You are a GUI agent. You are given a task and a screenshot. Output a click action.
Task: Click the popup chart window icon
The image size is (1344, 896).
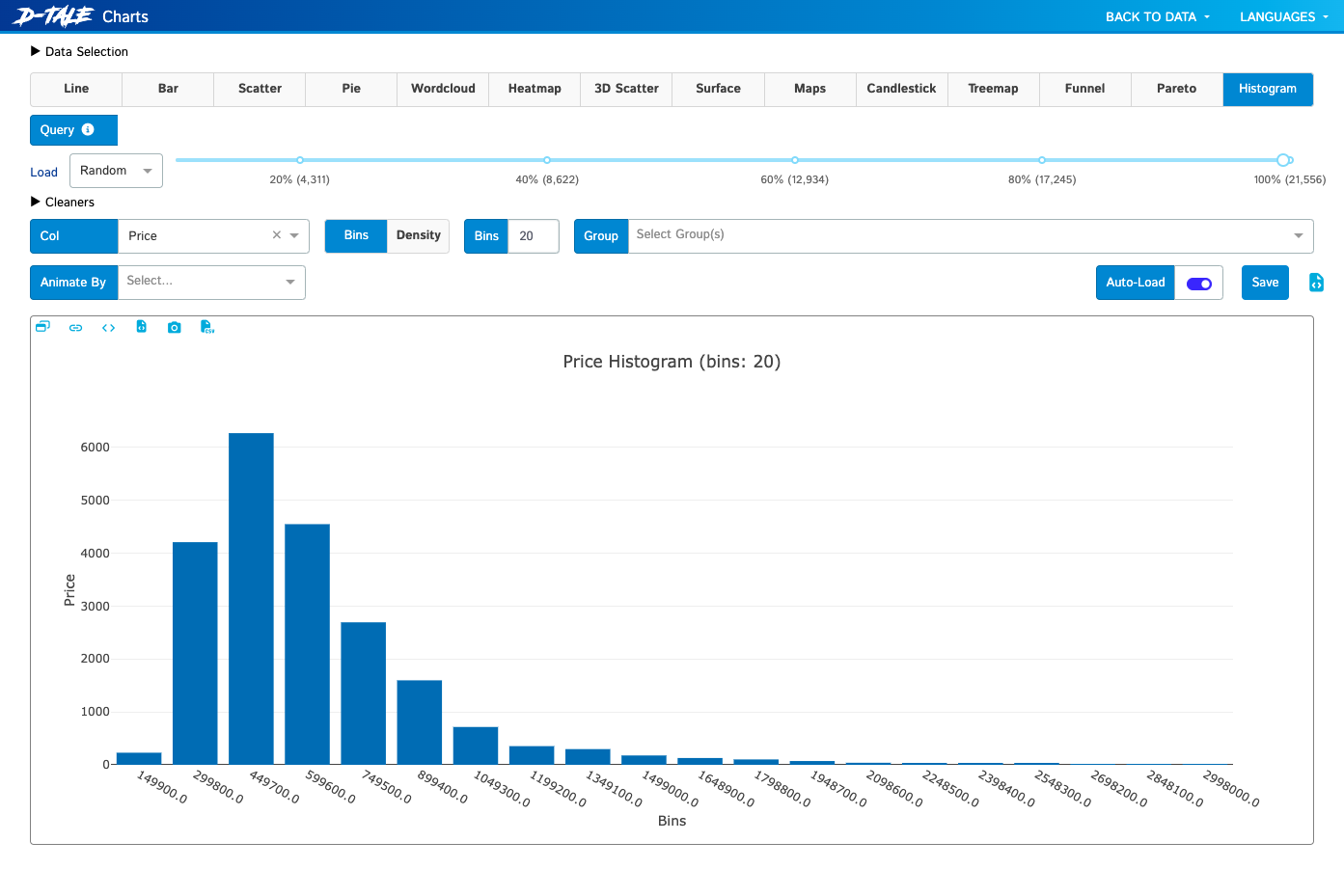coord(42,327)
